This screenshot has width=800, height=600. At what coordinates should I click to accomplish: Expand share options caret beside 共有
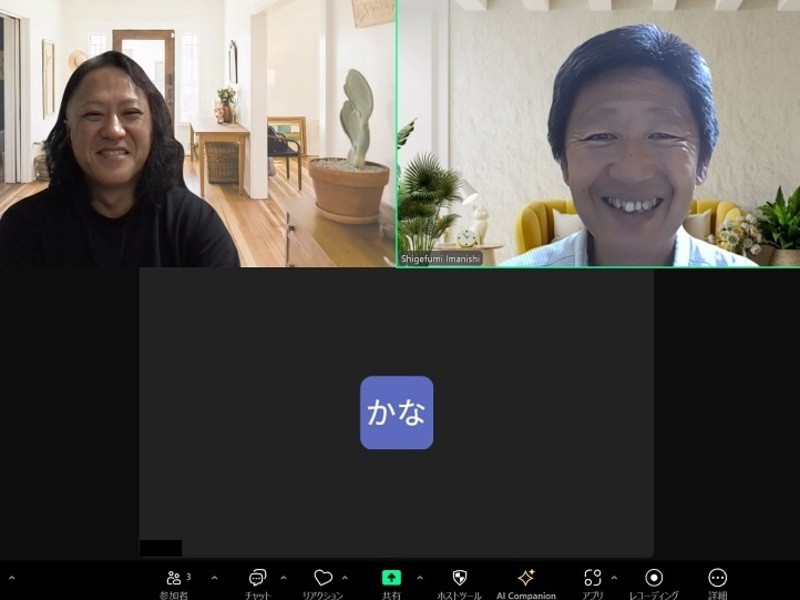coord(419,578)
